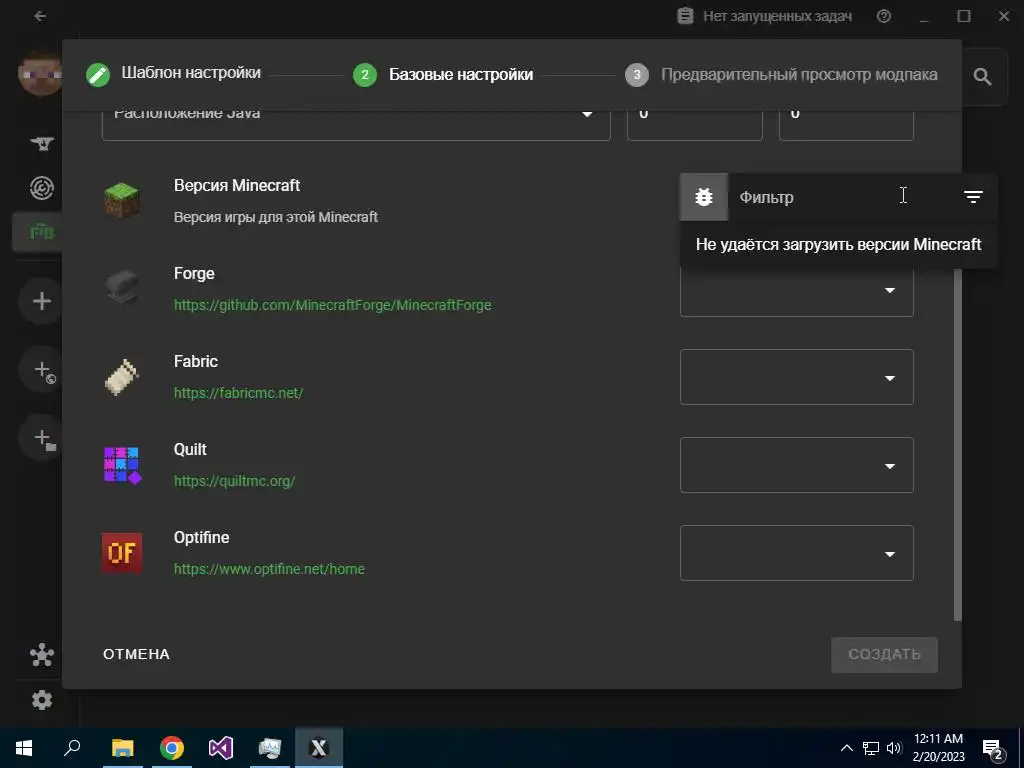Open Windows taskbar search
Viewport: 1024px width, 768px height.
[72, 748]
